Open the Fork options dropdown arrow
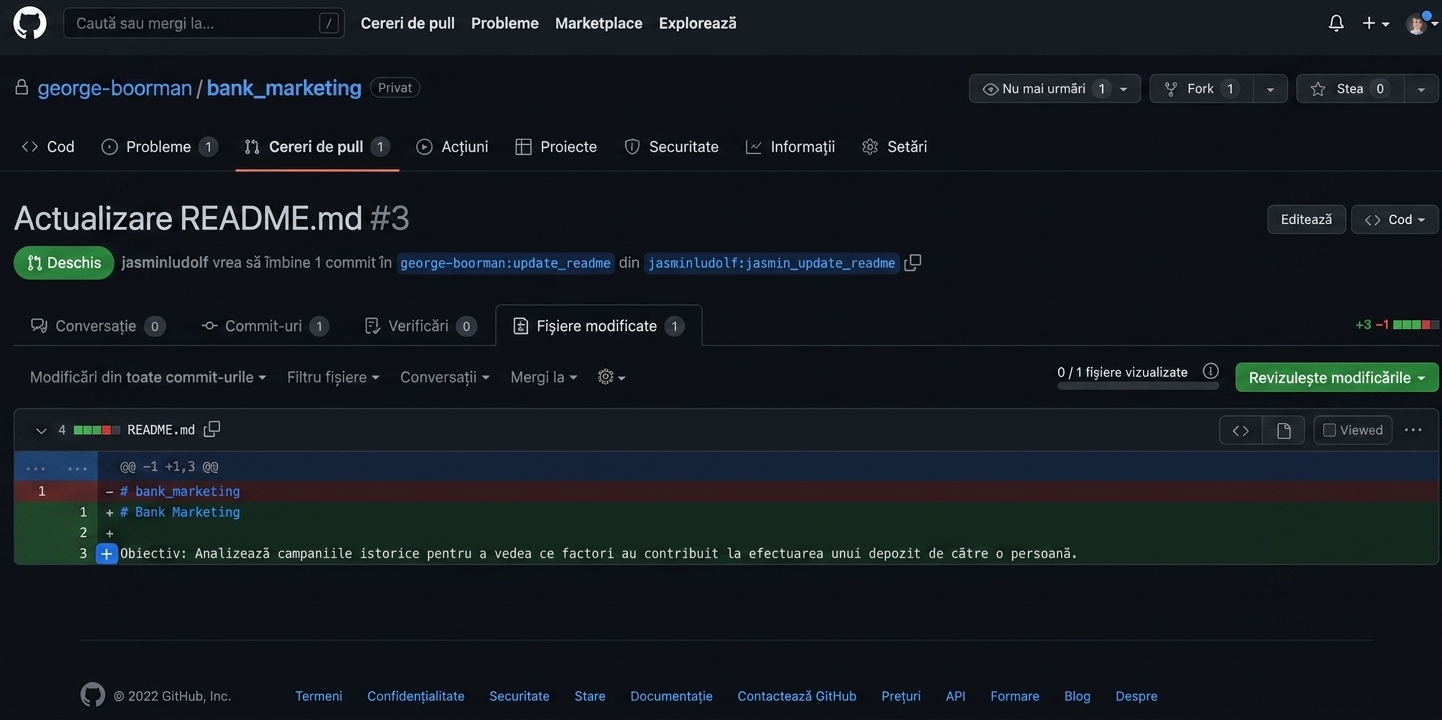This screenshot has height=720, width=1442. 1270,89
